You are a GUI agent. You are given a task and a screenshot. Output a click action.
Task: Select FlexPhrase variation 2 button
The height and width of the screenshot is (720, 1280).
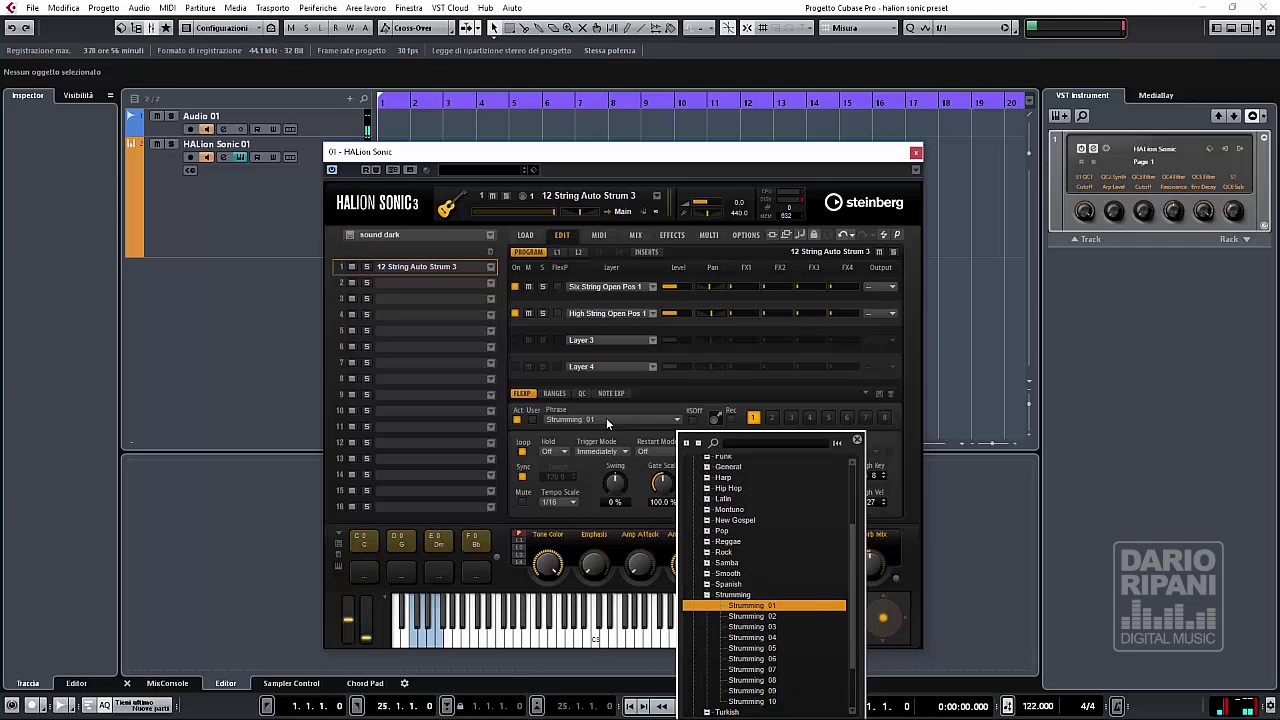772,418
